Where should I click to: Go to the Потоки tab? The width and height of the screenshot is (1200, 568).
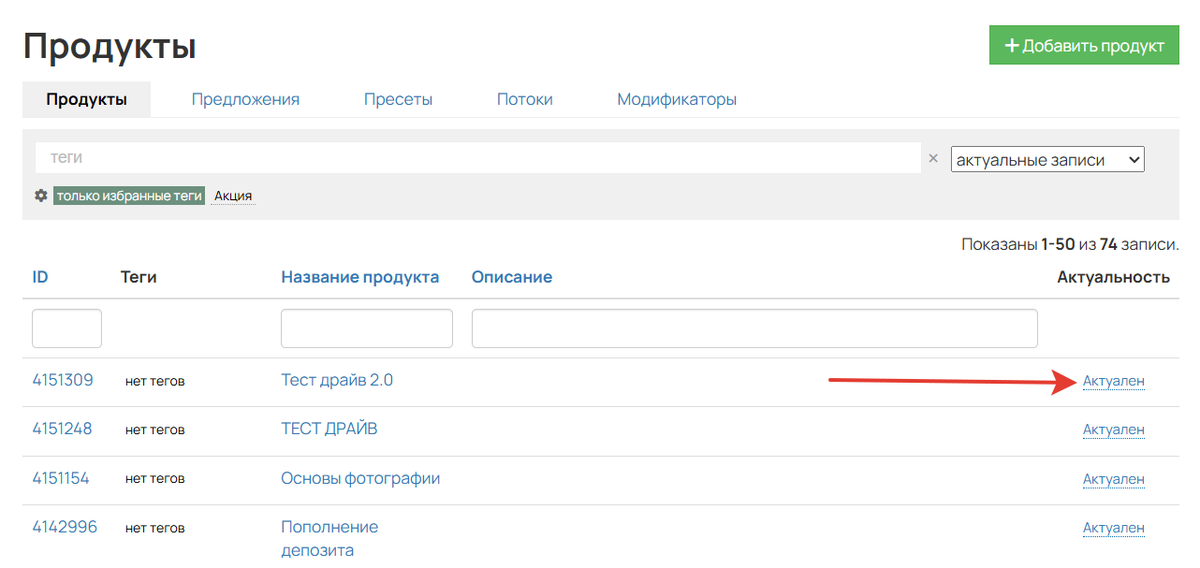525,99
